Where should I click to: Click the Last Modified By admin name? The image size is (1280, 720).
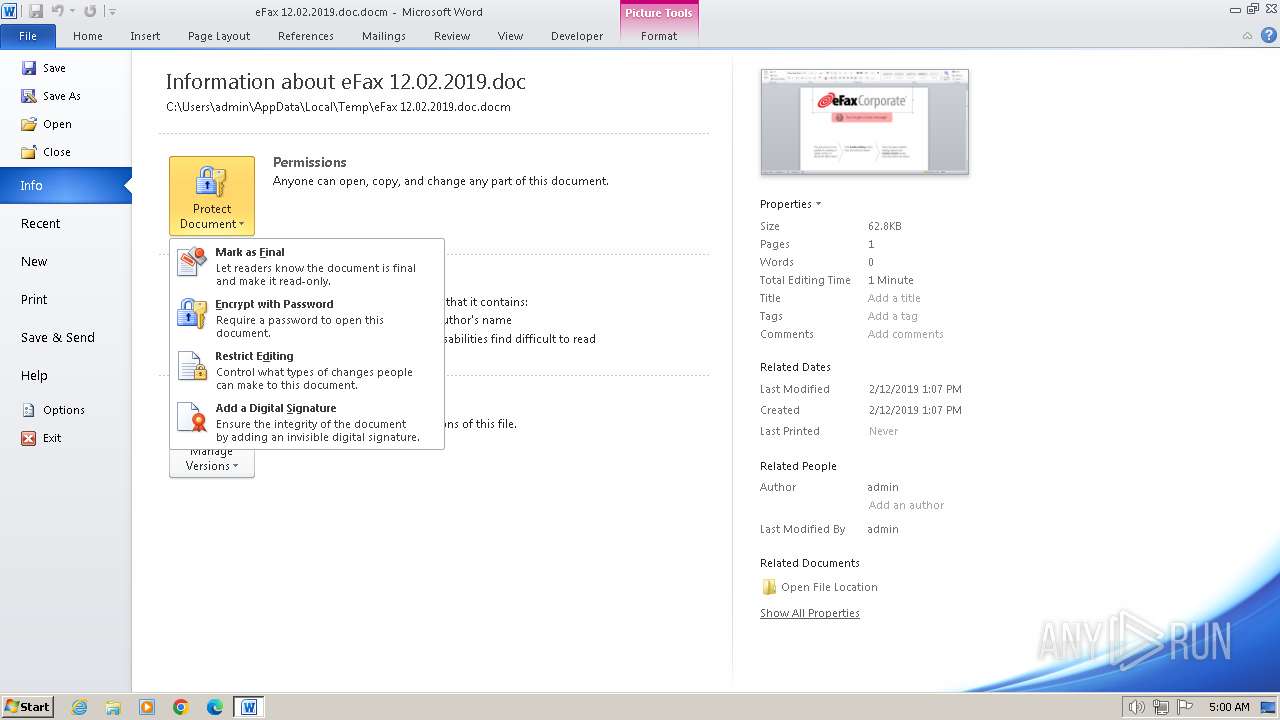(x=883, y=529)
